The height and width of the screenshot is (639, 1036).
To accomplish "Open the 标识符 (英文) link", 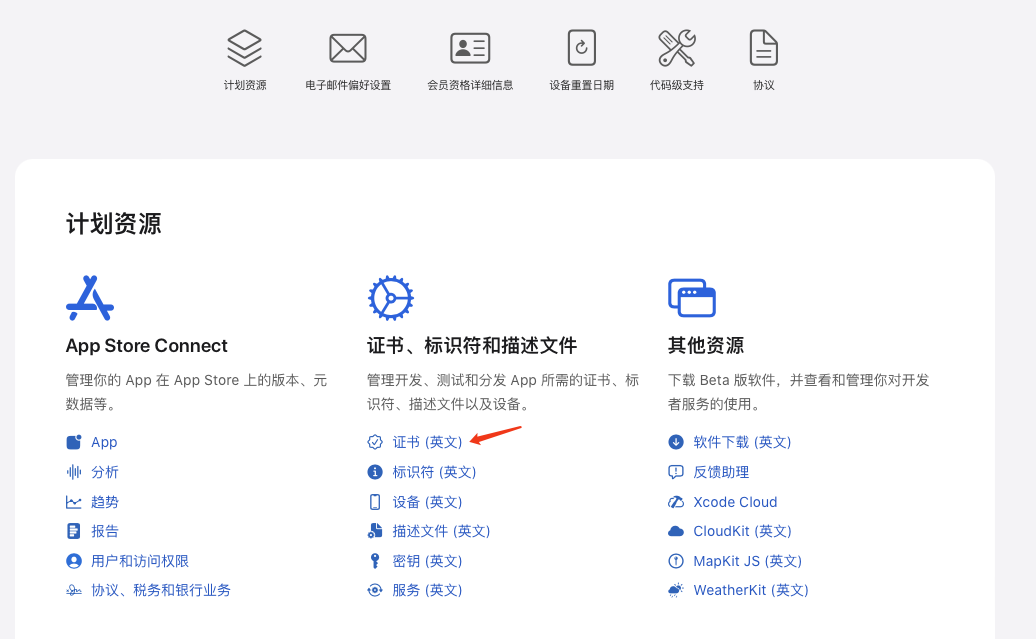I will click(434, 472).
